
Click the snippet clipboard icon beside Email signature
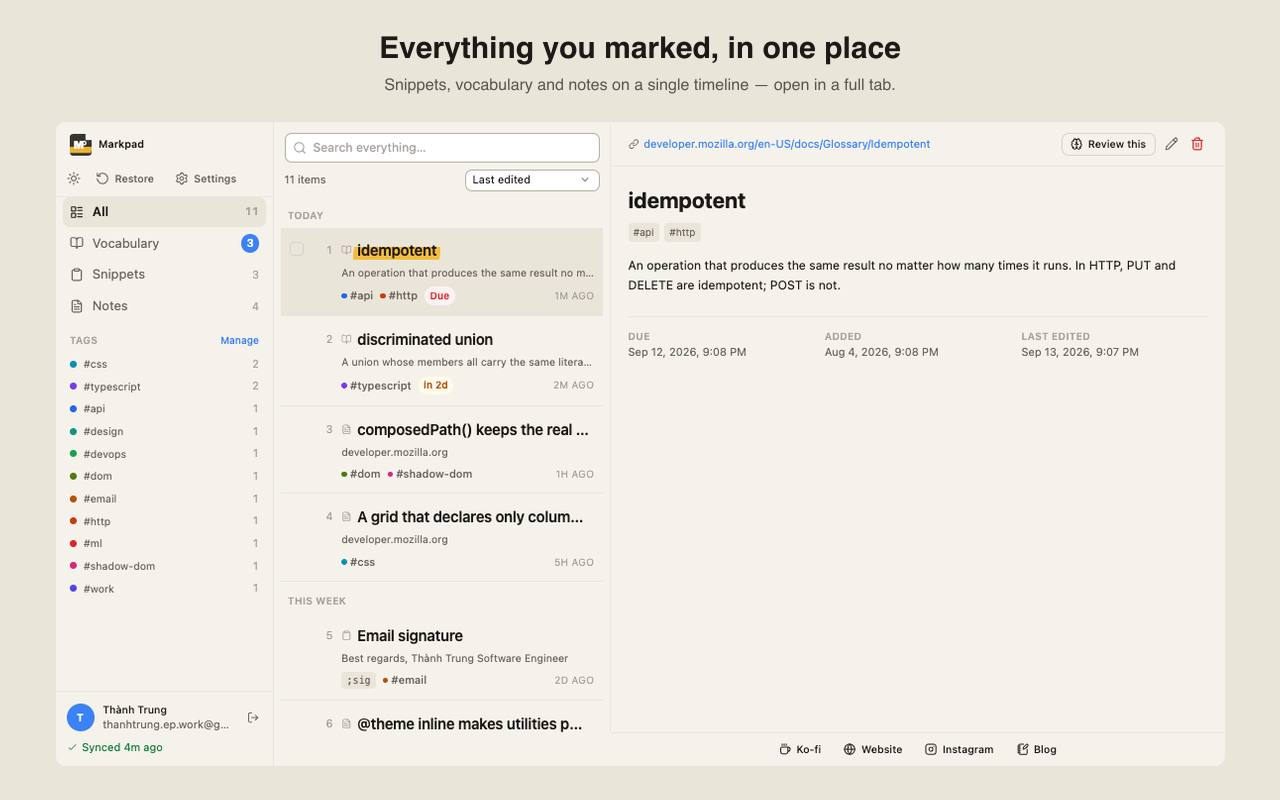346,636
